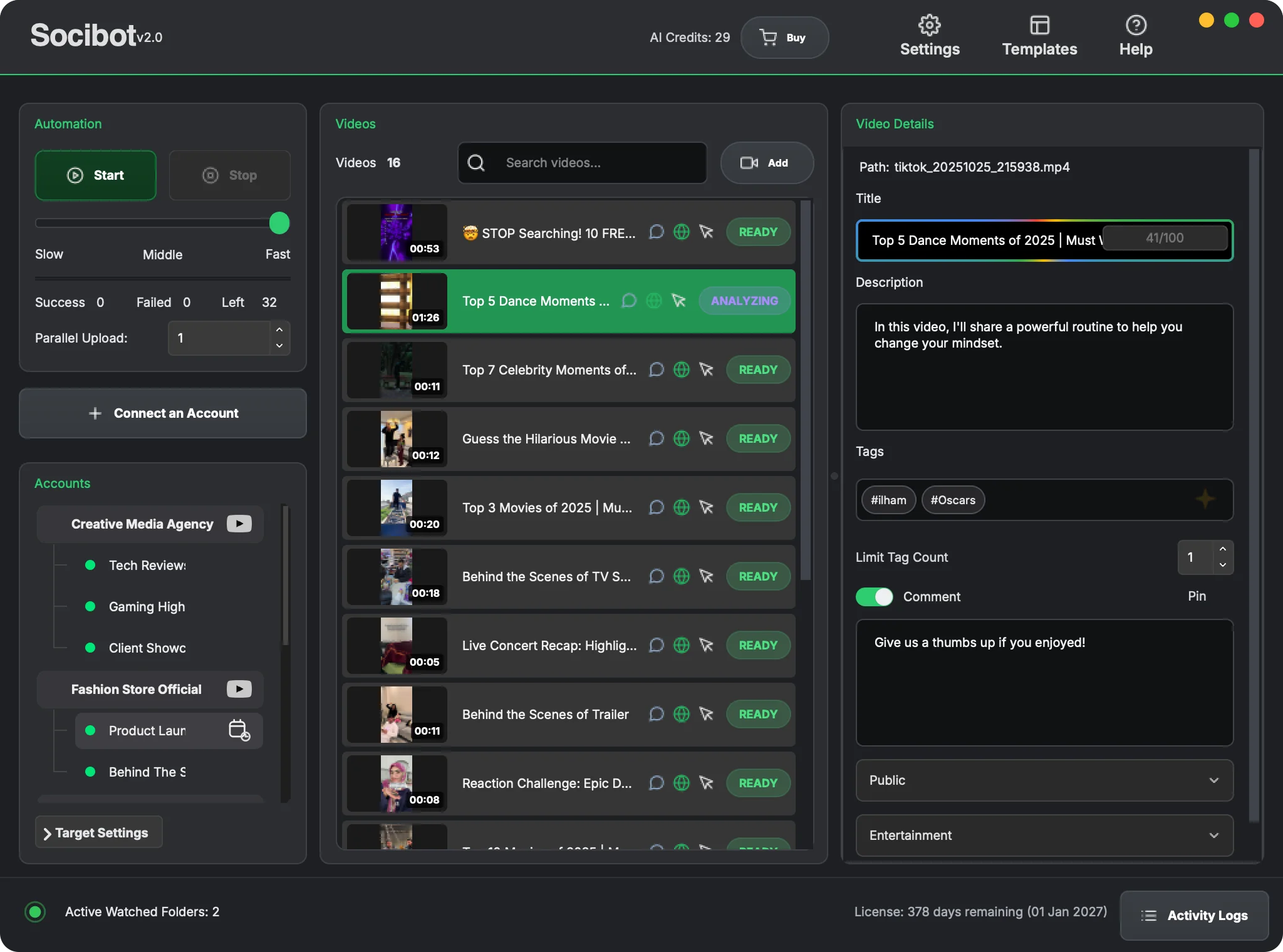
Task: Toggle the Comment switch in Video Details
Action: 874,597
